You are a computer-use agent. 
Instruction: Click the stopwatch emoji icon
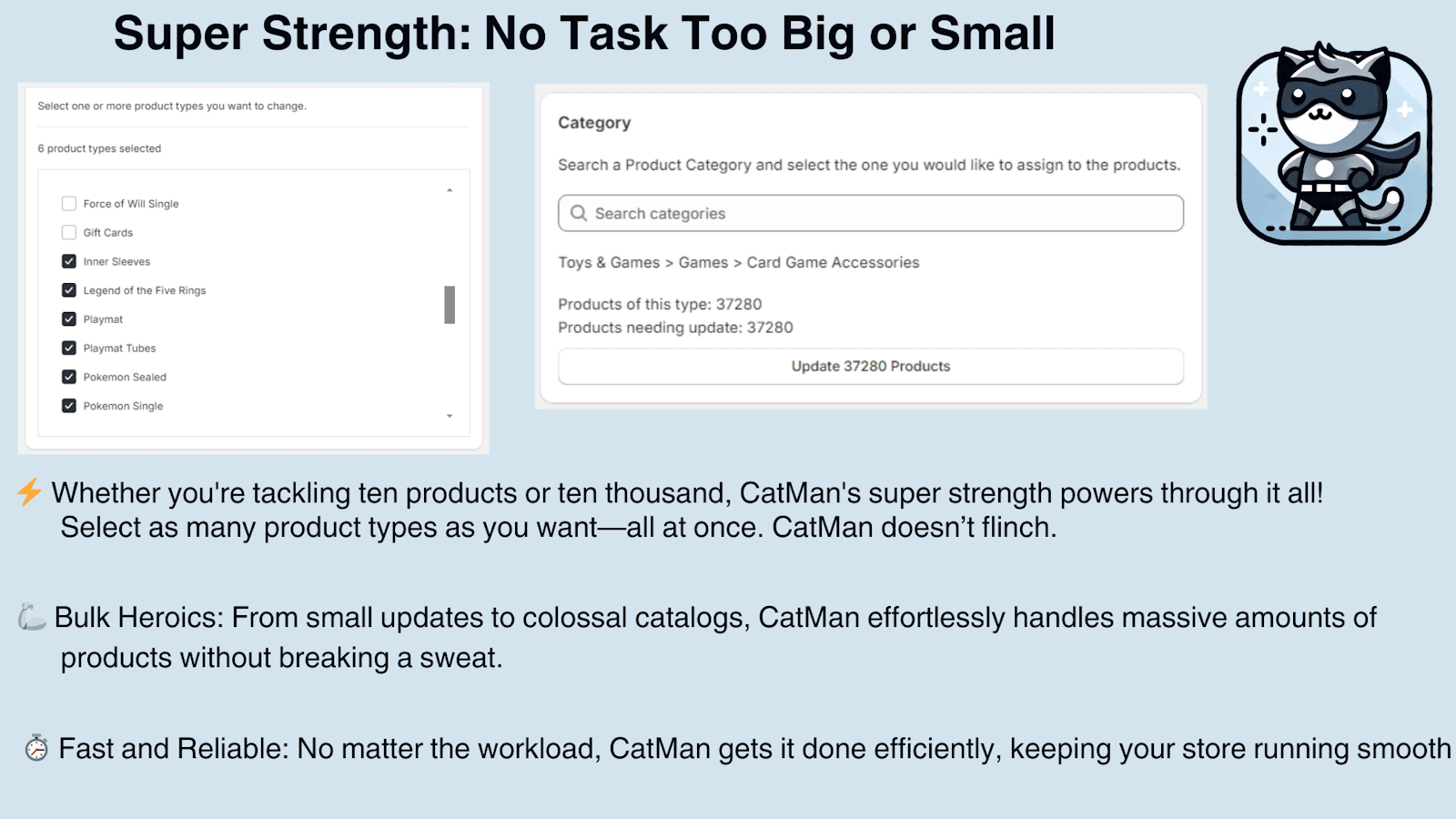click(x=36, y=748)
